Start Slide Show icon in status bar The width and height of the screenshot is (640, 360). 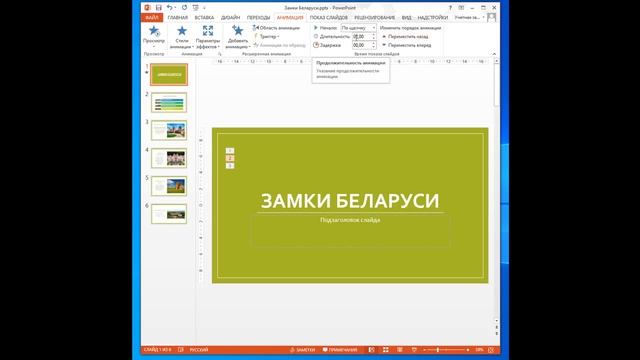click(414, 350)
